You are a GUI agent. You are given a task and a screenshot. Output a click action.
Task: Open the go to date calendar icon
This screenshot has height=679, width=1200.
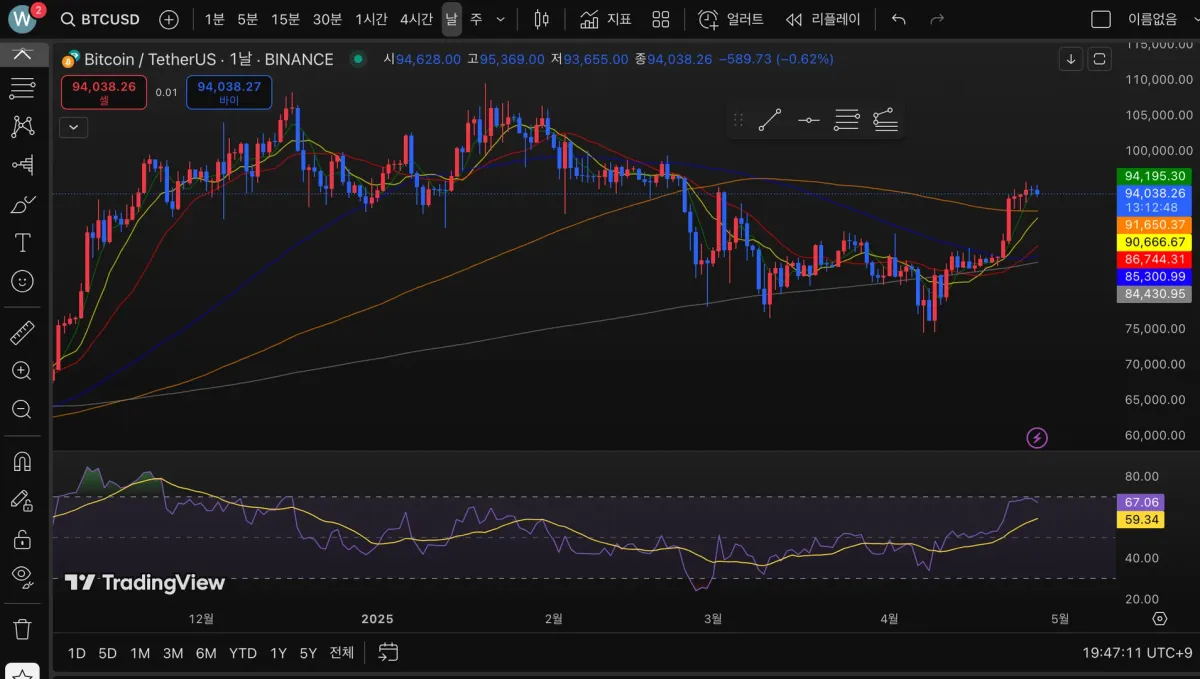click(x=388, y=653)
